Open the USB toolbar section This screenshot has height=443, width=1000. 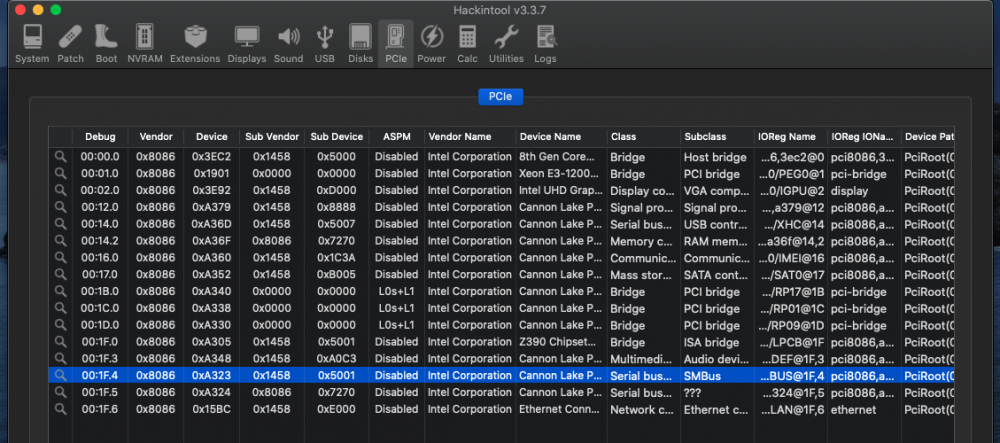pyautogui.click(x=325, y=43)
